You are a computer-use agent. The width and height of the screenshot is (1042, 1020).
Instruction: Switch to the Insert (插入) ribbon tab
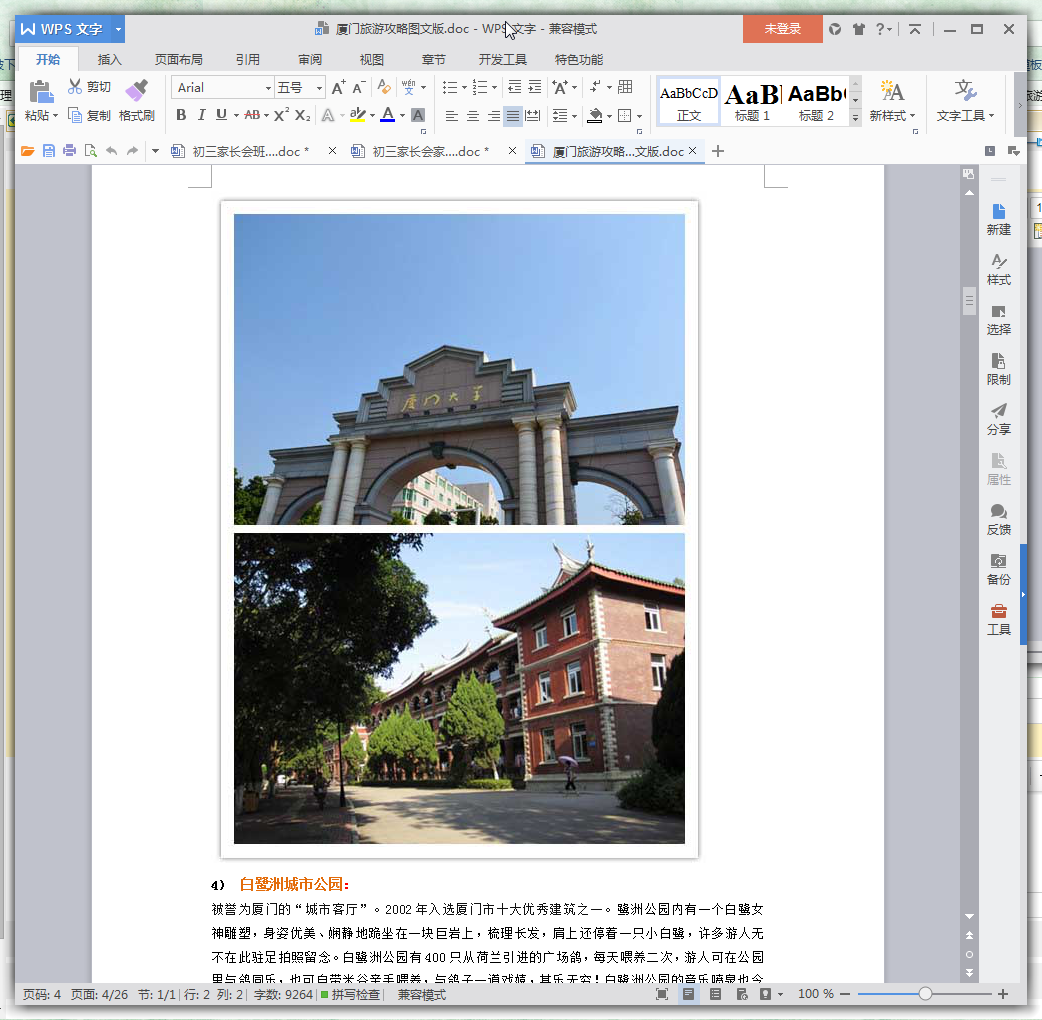tap(109, 59)
